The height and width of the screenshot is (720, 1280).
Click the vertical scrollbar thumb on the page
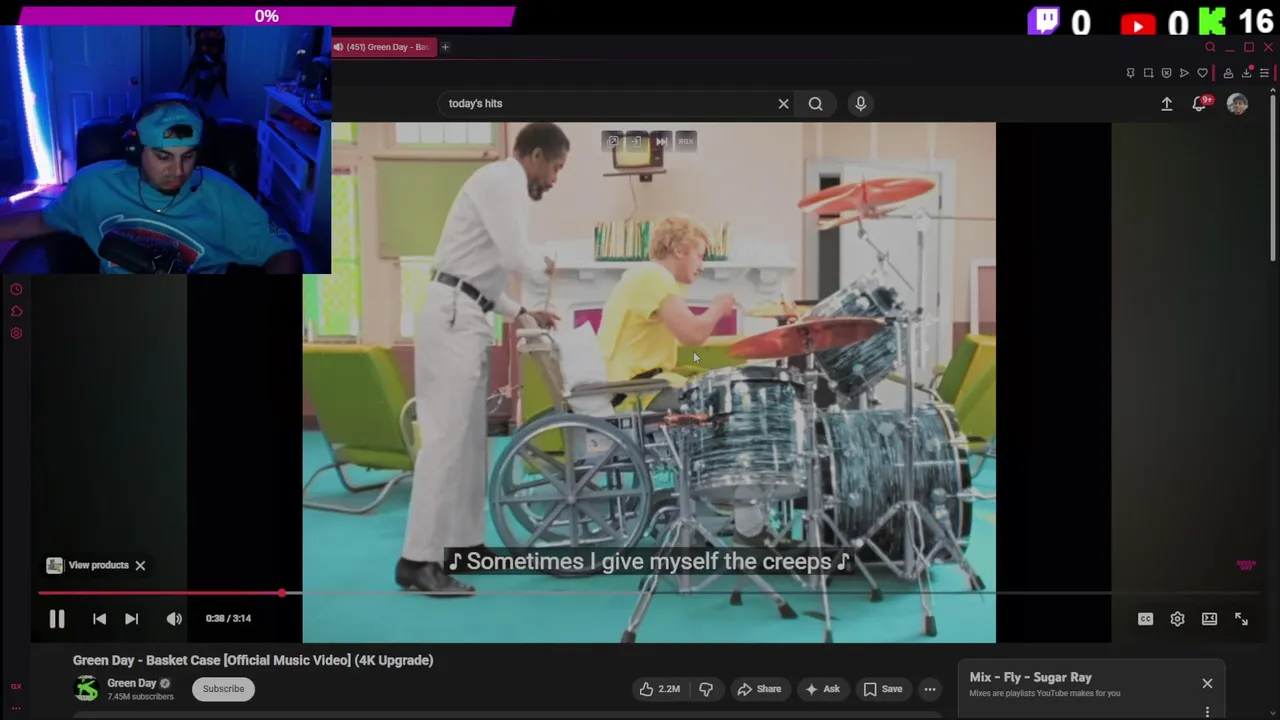pos(1273,180)
